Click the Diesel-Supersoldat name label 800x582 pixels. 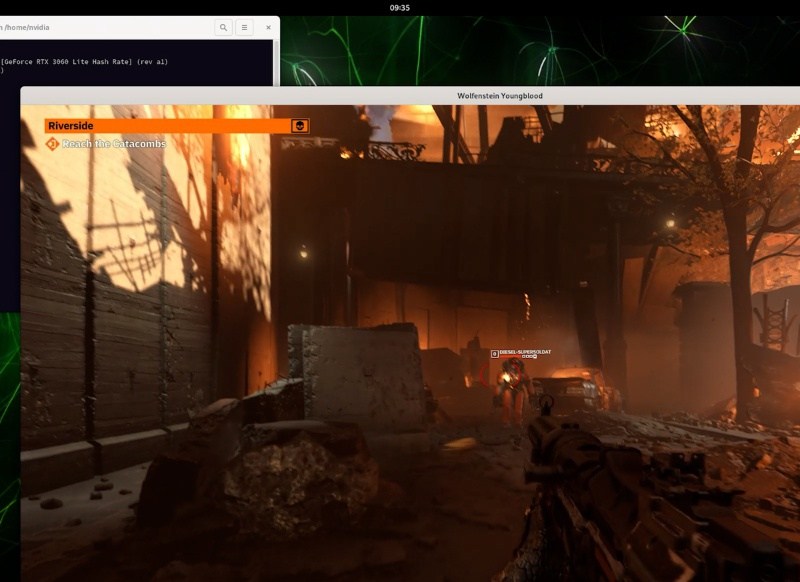(519, 352)
